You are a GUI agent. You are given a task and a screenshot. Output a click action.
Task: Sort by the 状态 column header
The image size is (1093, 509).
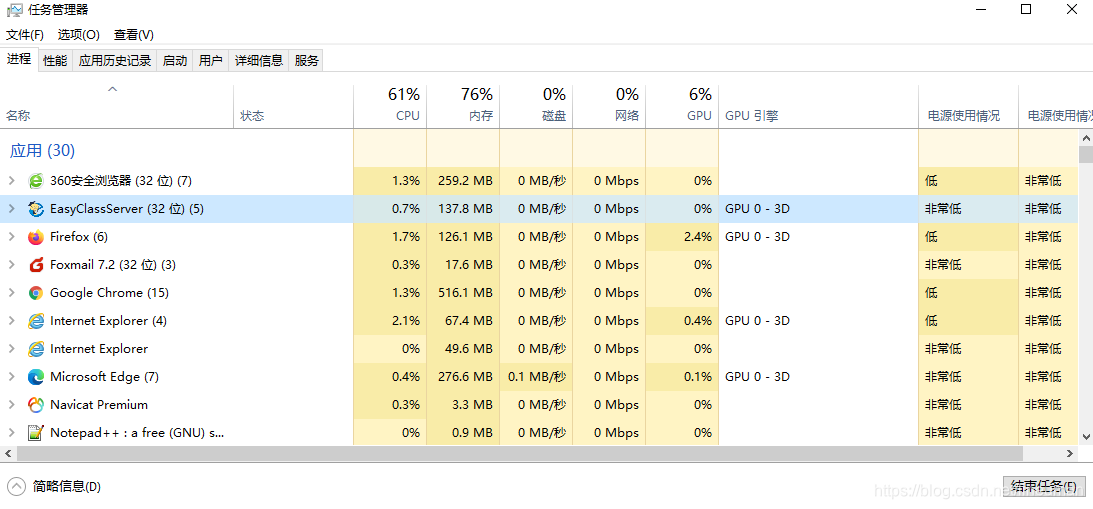[x=293, y=107]
